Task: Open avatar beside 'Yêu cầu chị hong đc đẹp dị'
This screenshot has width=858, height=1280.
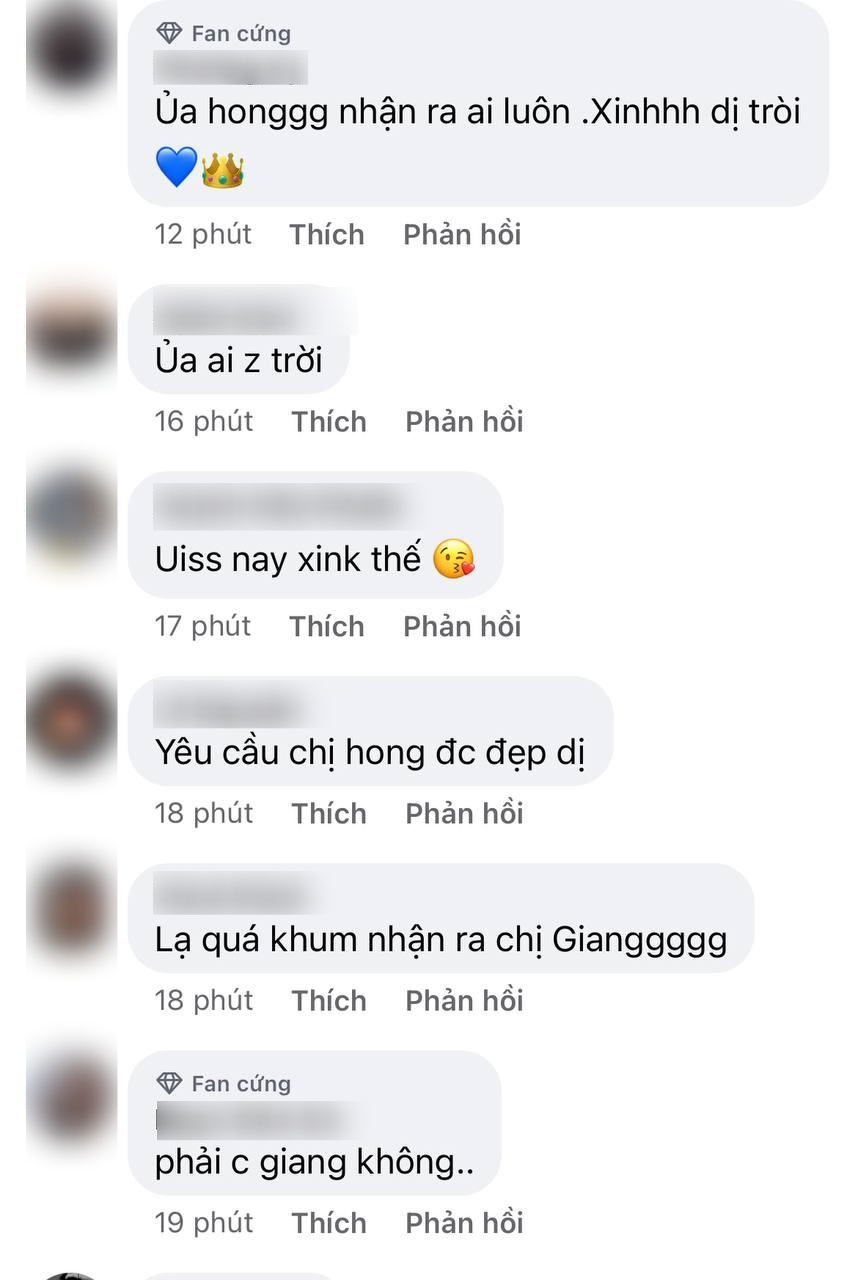Action: click(x=70, y=719)
